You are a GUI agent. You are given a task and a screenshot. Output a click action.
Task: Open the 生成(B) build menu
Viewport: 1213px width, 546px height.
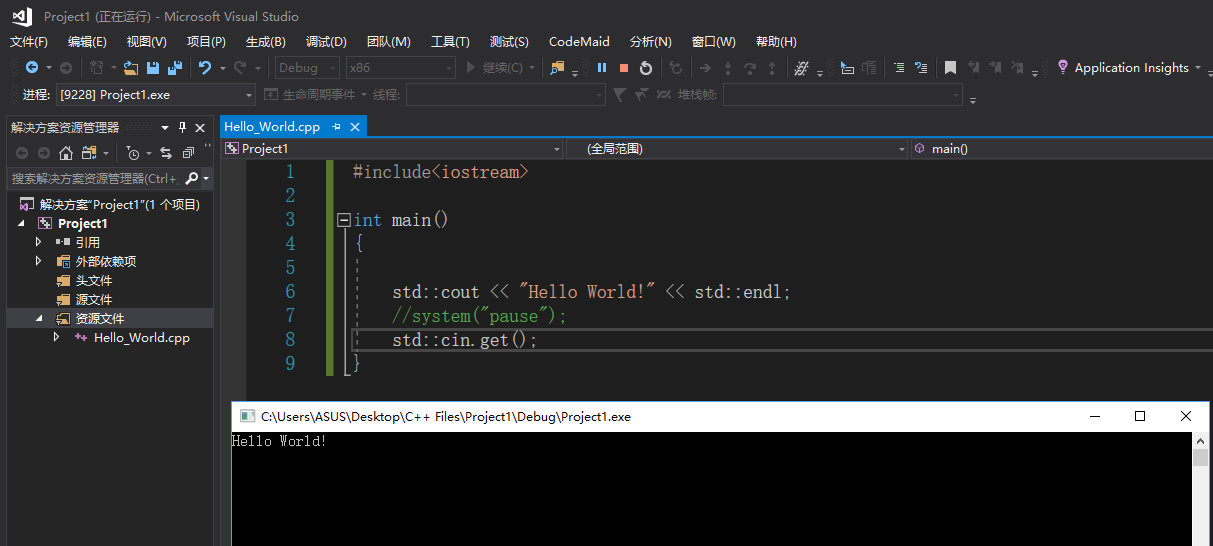(266, 41)
